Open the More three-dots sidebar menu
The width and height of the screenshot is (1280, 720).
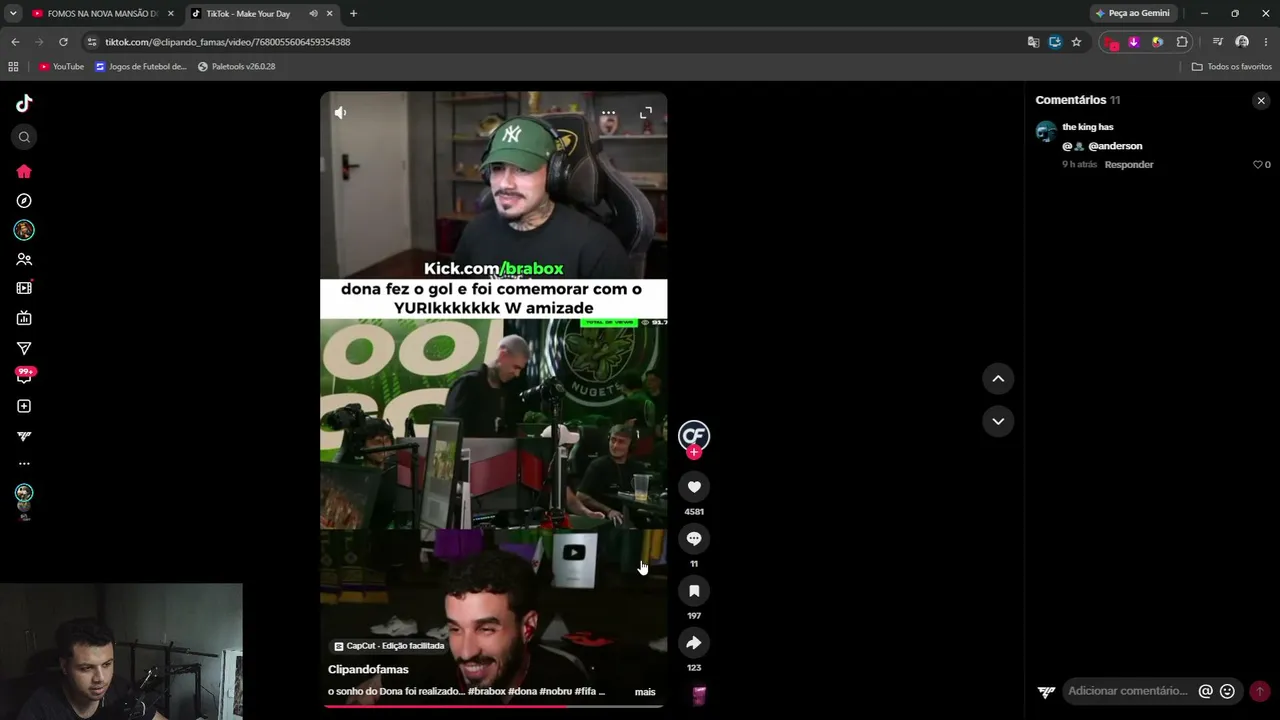pyautogui.click(x=24, y=464)
